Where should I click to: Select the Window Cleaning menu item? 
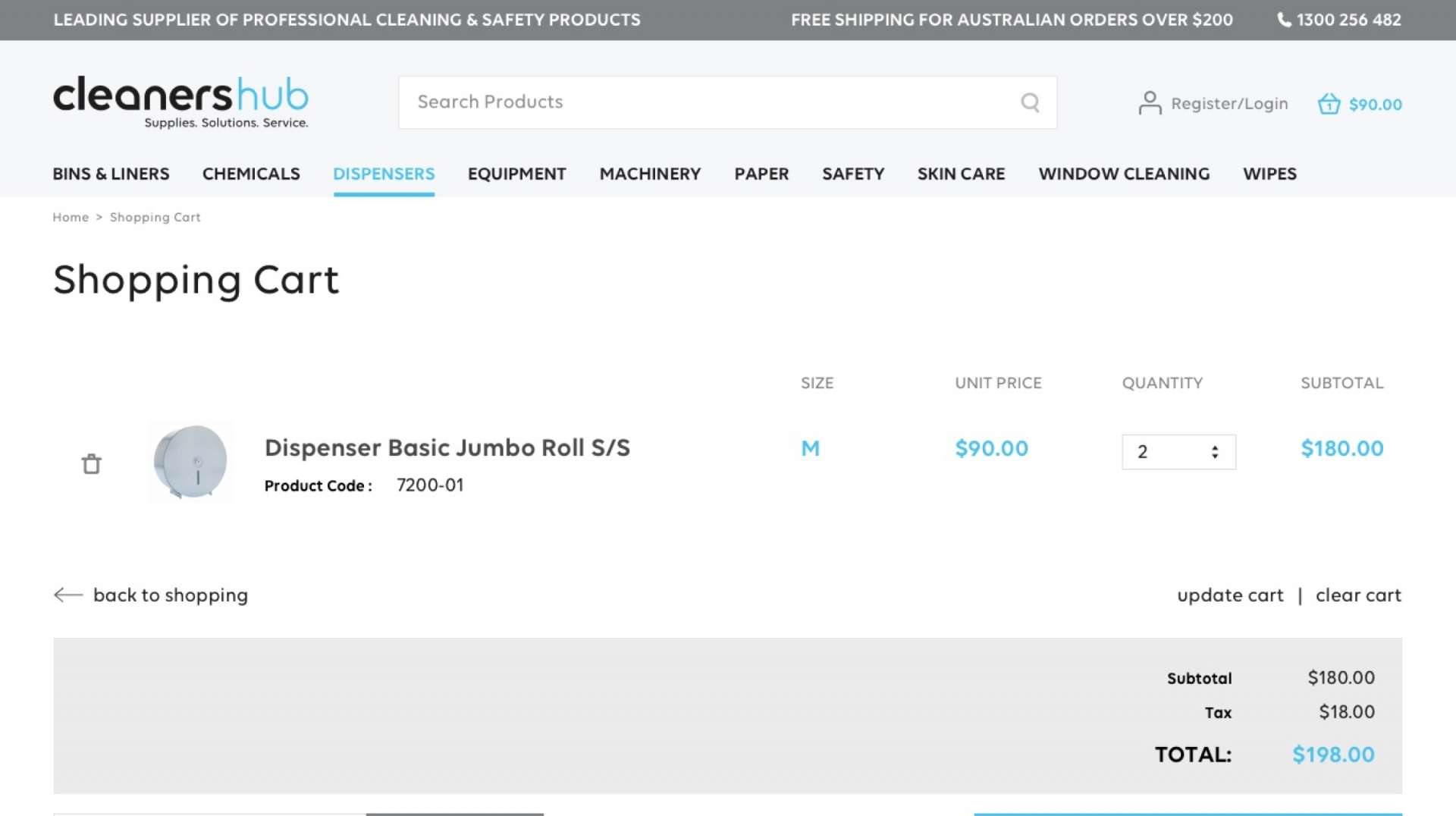(x=1124, y=174)
